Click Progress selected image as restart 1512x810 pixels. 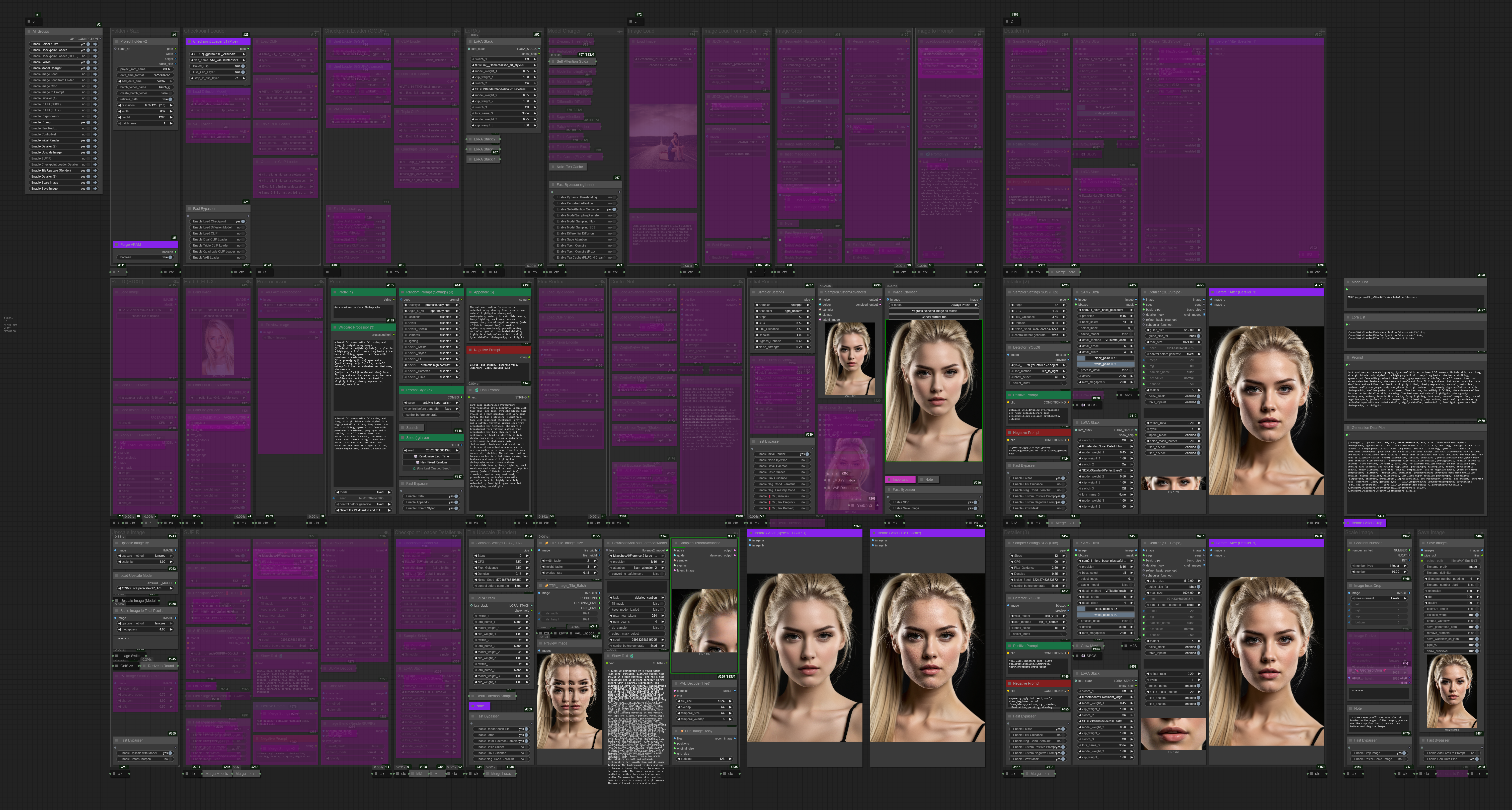pyautogui.click(x=934, y=311)
